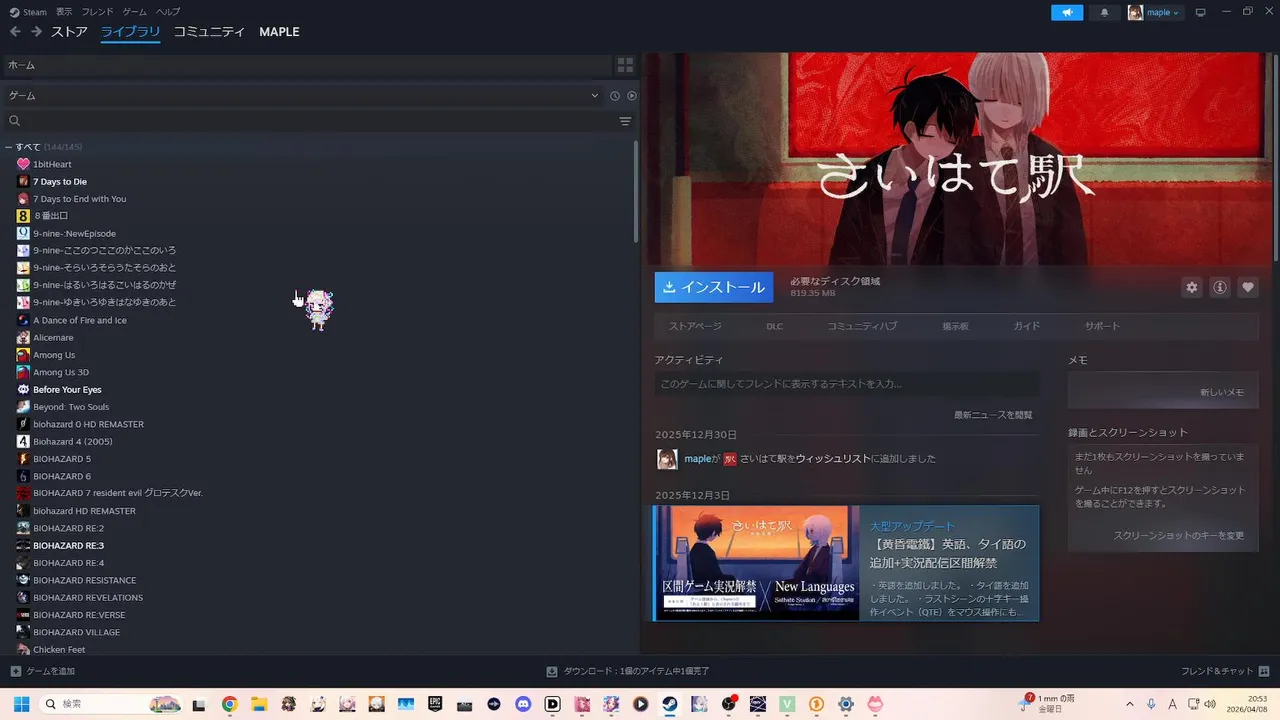Go forward with the right arrow
The height and width of the screenshot is (720, 1280).
tap(36, 32)
